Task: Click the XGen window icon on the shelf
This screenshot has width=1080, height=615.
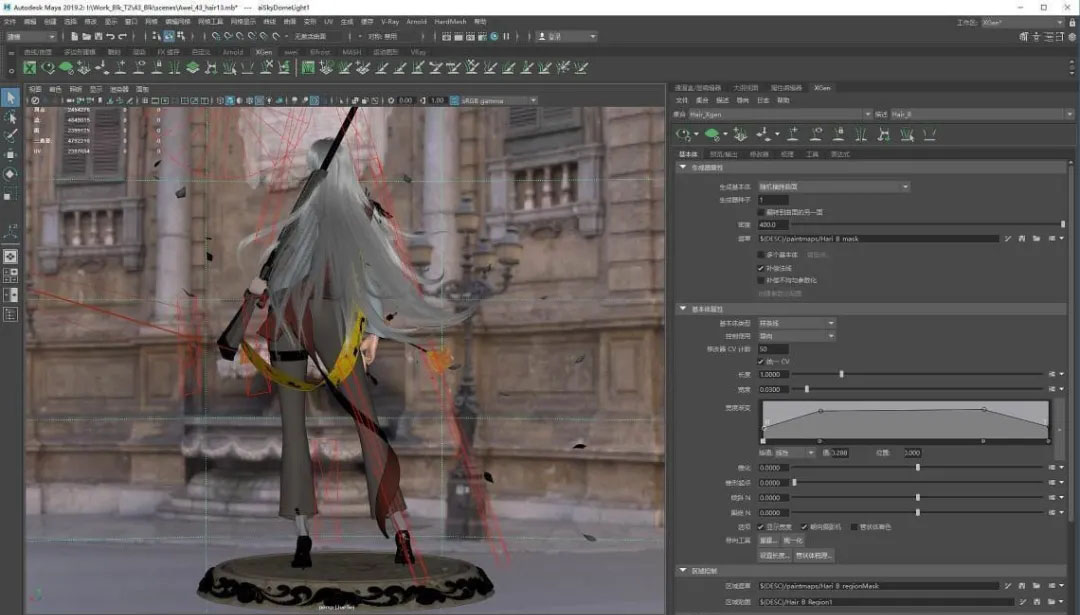Action: tap(30, 68)
